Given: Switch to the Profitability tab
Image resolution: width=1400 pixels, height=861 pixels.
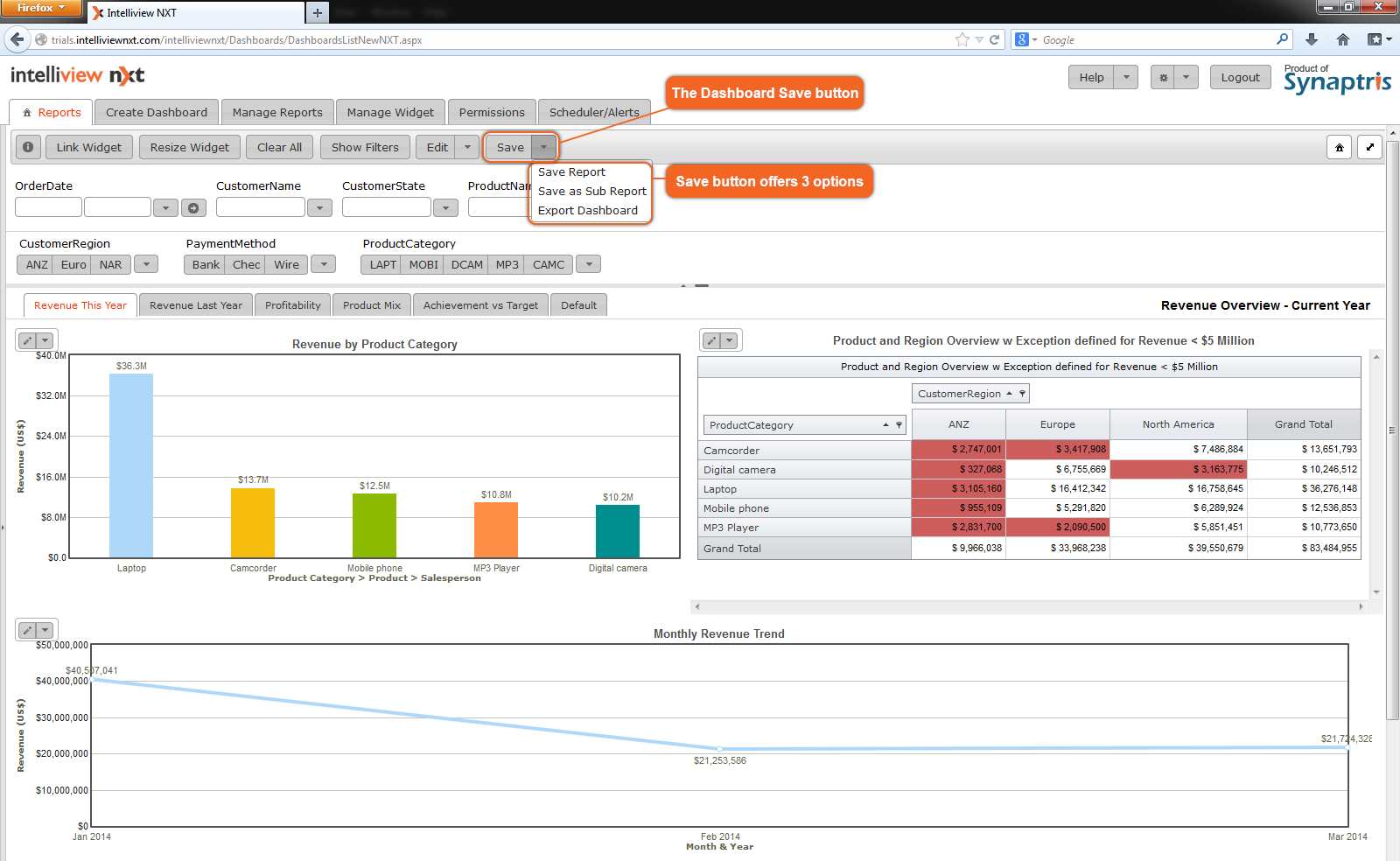Looking at the screenshot, I should (292, 305).
